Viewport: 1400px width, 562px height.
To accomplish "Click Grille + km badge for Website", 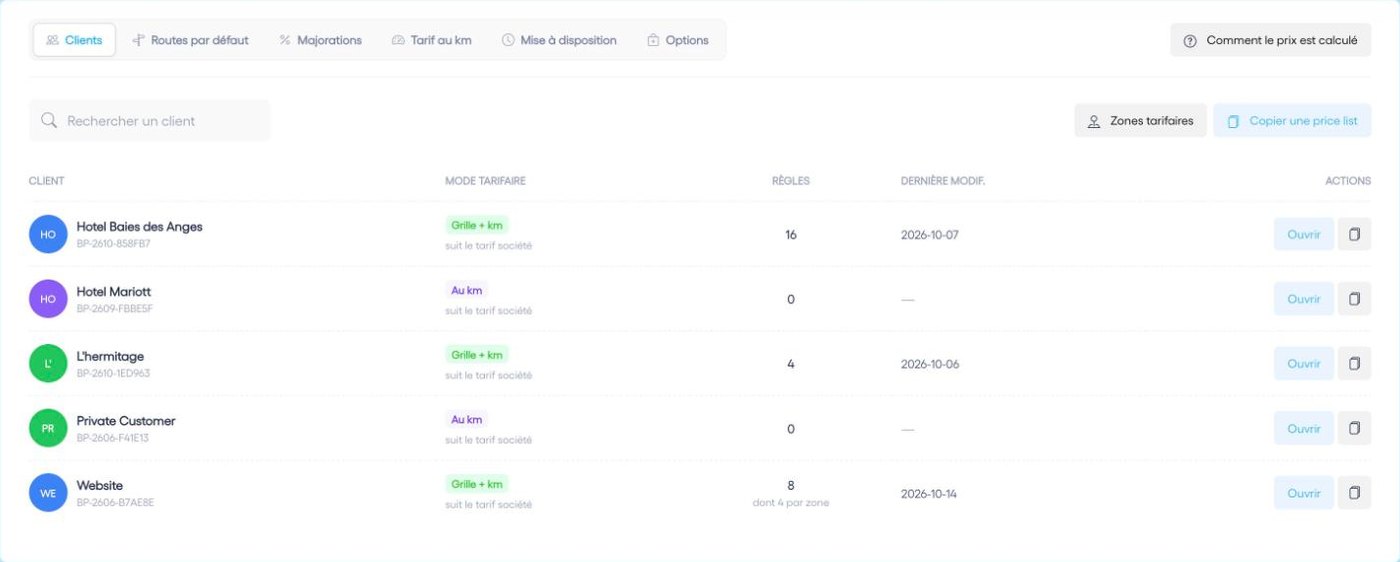I will 477,484.
